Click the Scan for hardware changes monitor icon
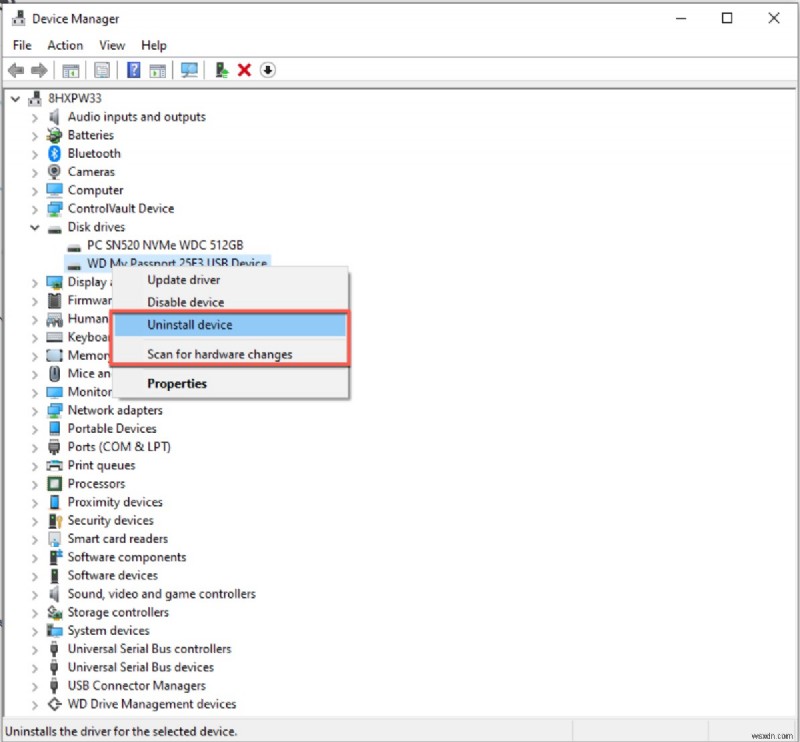 [189, 70]
